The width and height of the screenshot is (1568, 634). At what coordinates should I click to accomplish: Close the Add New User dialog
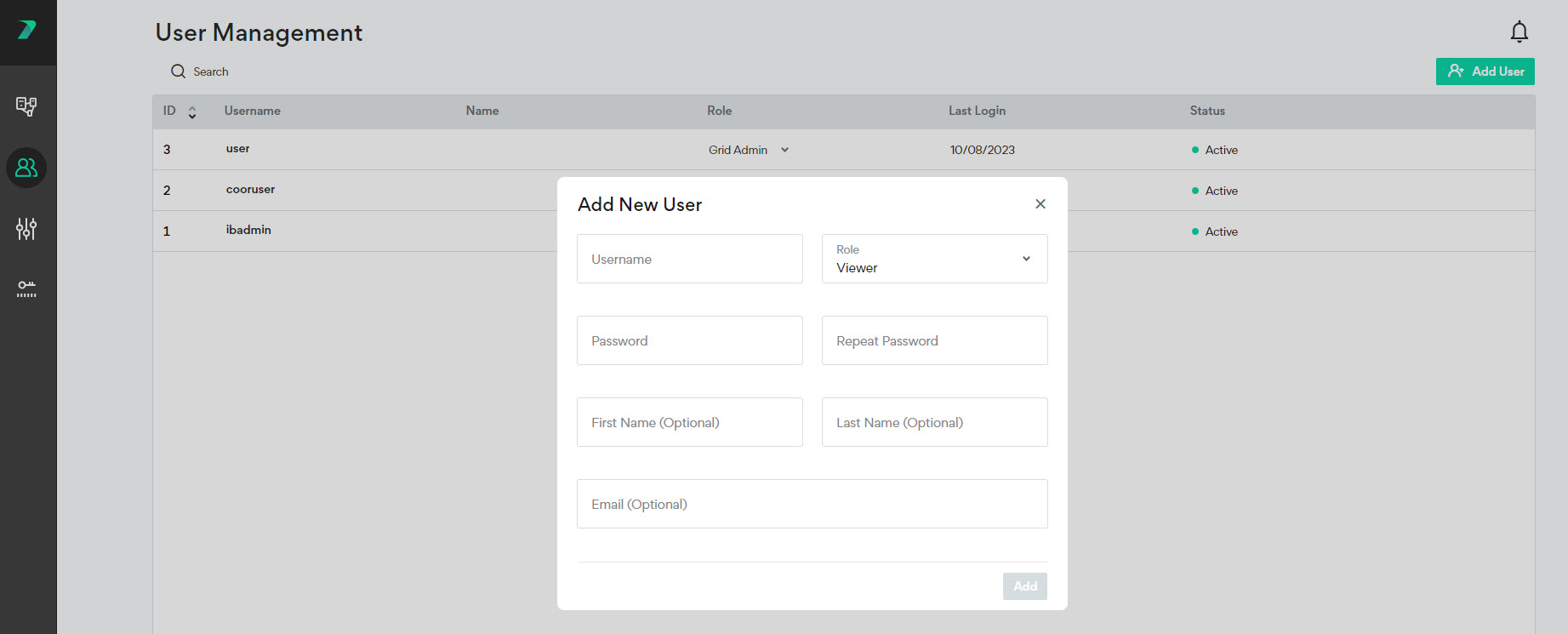click(x=1040, y=204)
